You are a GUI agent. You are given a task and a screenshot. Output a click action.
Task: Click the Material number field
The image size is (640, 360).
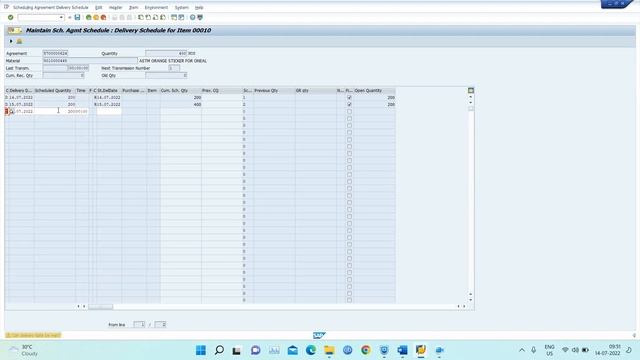coord(90,61)
